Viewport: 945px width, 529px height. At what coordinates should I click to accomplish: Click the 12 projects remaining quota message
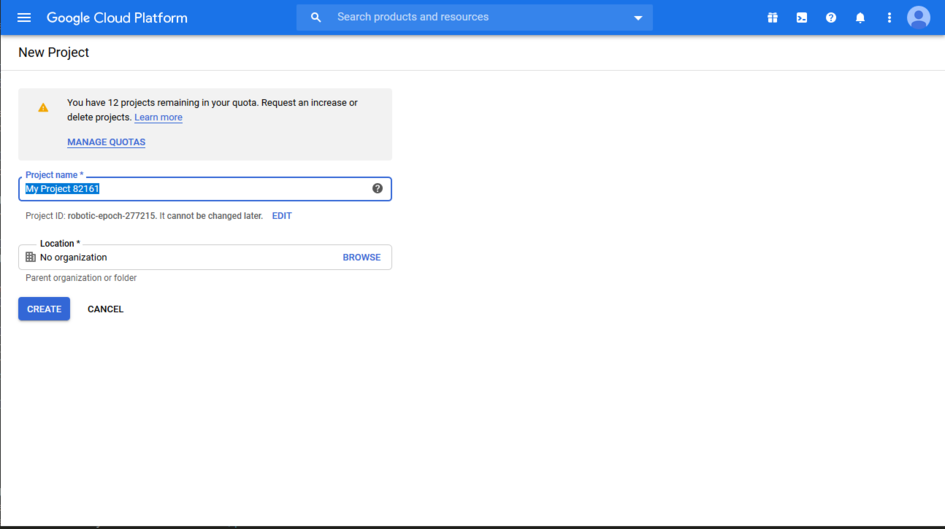(x=212, y=110)
